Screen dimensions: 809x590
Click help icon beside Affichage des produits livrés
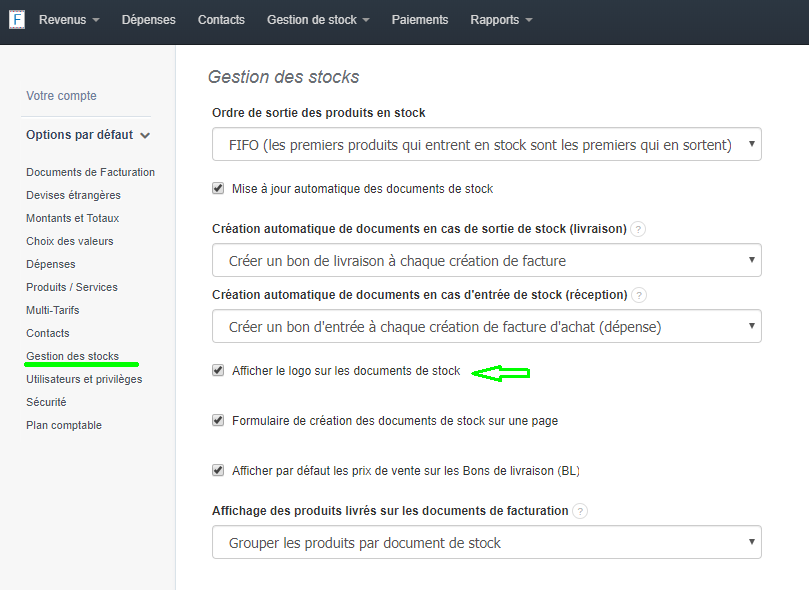click(580, 511)
